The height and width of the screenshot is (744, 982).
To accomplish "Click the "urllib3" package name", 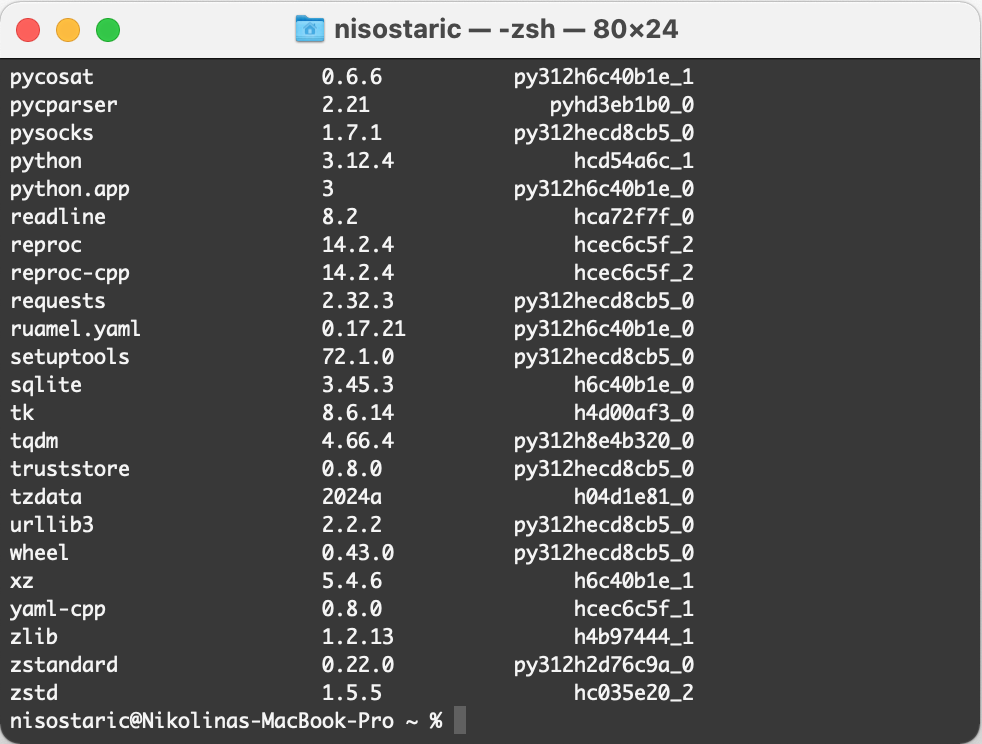I will pyautogui.click(x=52, y=525).
